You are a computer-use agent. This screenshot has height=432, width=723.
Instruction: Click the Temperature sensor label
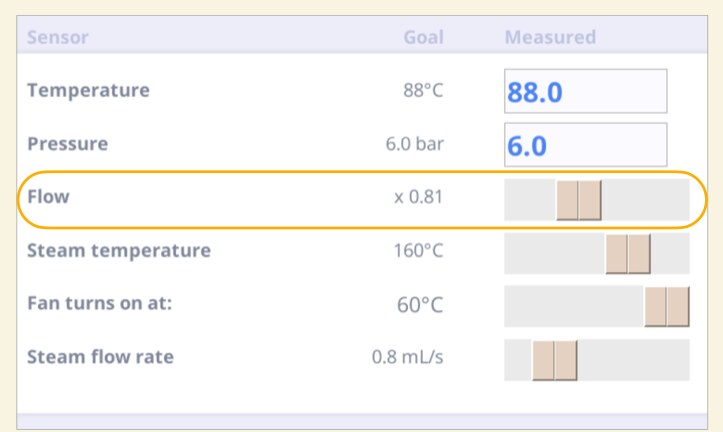click(x=89, y=90)
